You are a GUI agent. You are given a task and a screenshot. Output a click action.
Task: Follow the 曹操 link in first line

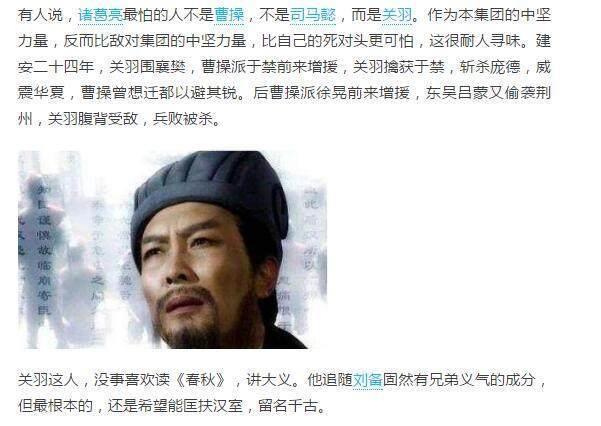[x=229, y=15]
